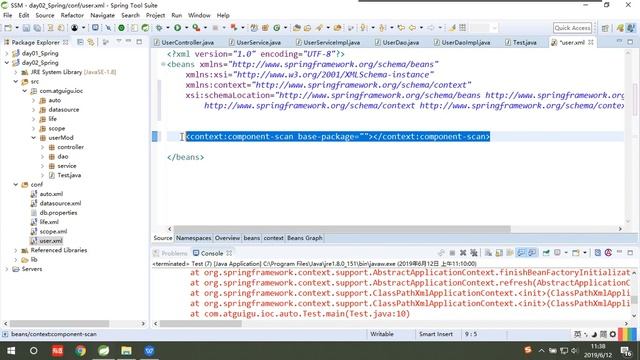Open File Explorer from the taskbar
This screenshot has height=360, width=640.
coord(126,351)
